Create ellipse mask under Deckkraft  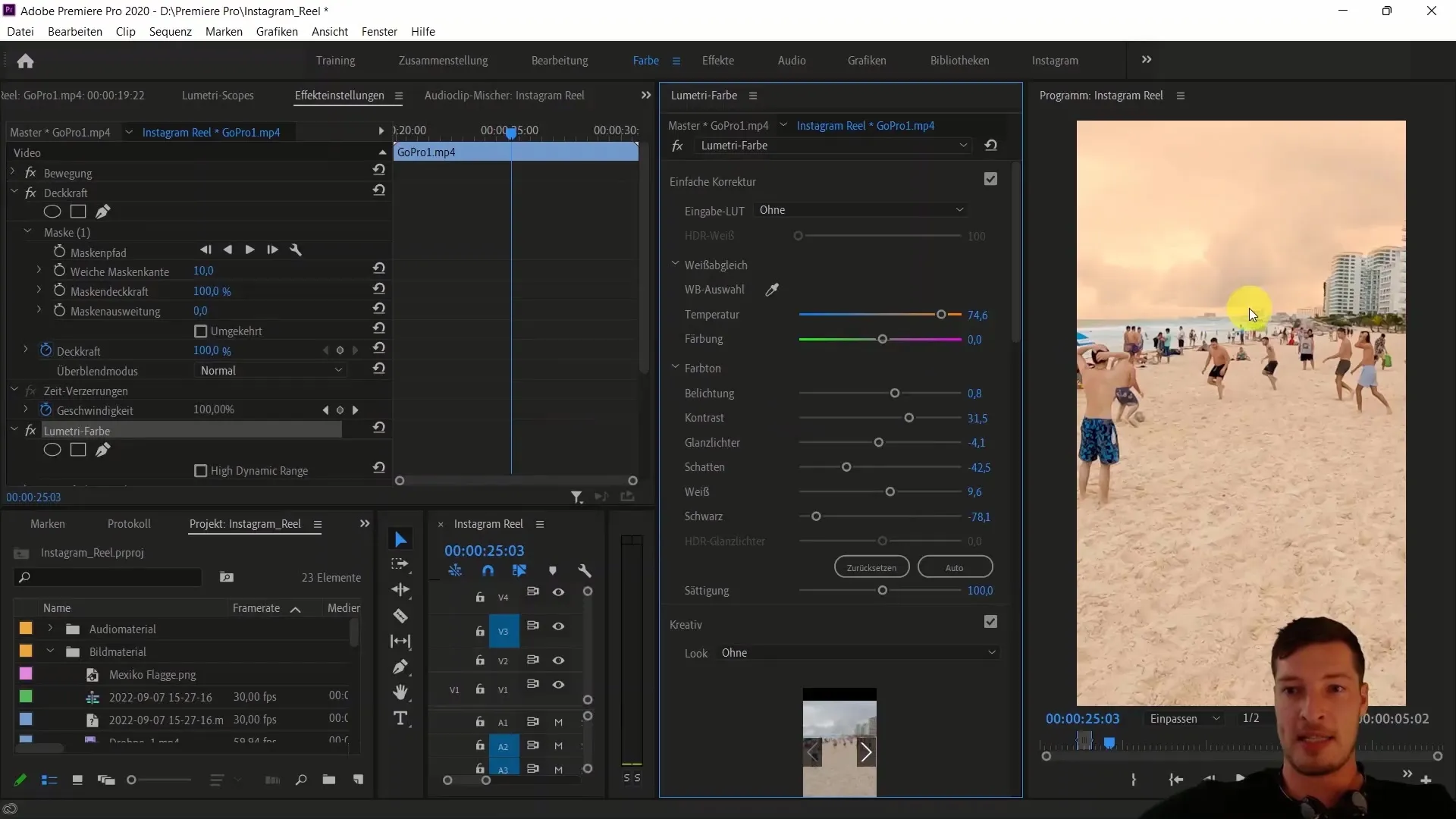click(52, 212)
